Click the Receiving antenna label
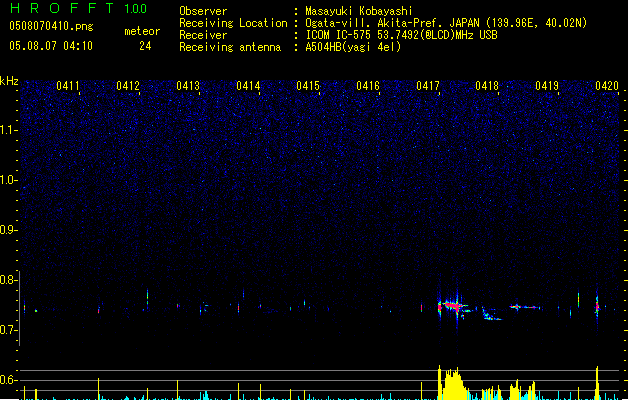This screenshot has width=629, height=400. pyautogui.click(x=230, y=47)
